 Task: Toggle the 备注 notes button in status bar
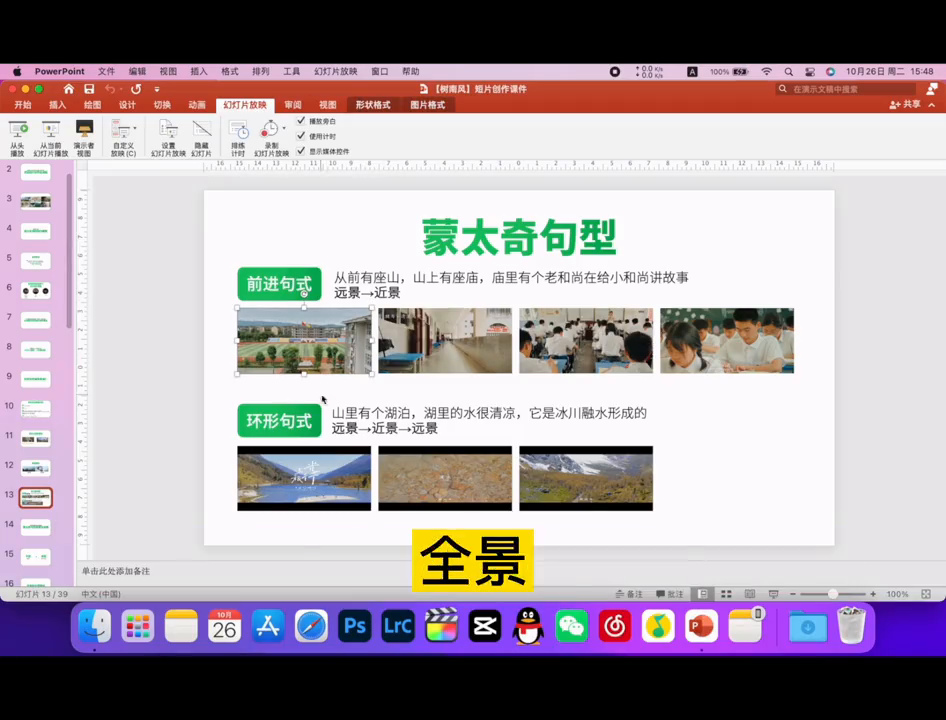630,594
